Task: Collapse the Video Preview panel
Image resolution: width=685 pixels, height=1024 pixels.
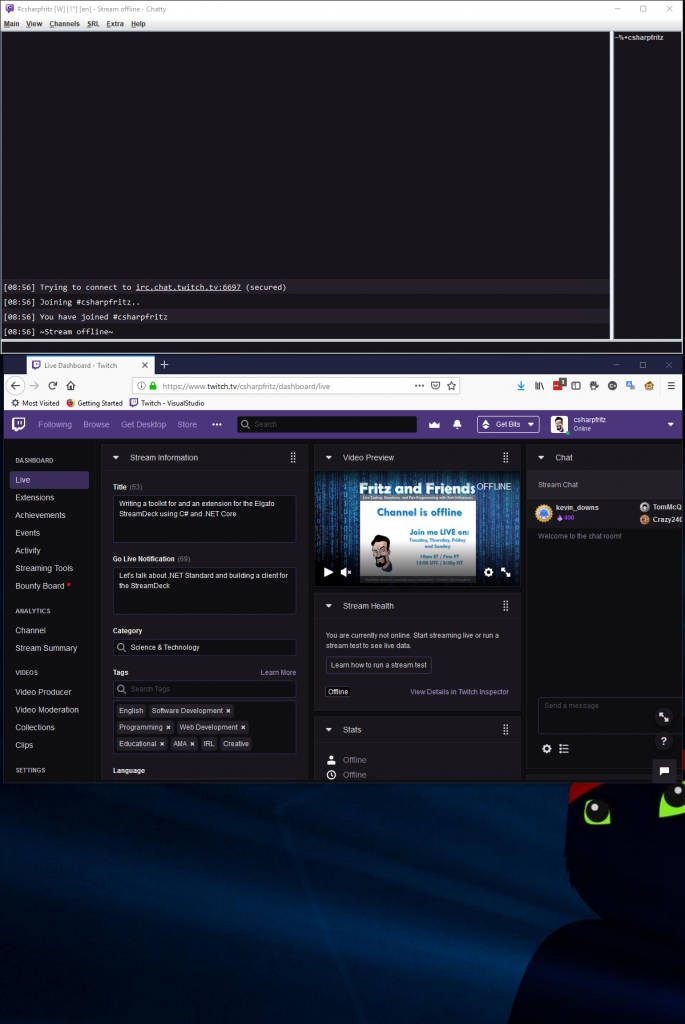Action: tap(328, 458)
